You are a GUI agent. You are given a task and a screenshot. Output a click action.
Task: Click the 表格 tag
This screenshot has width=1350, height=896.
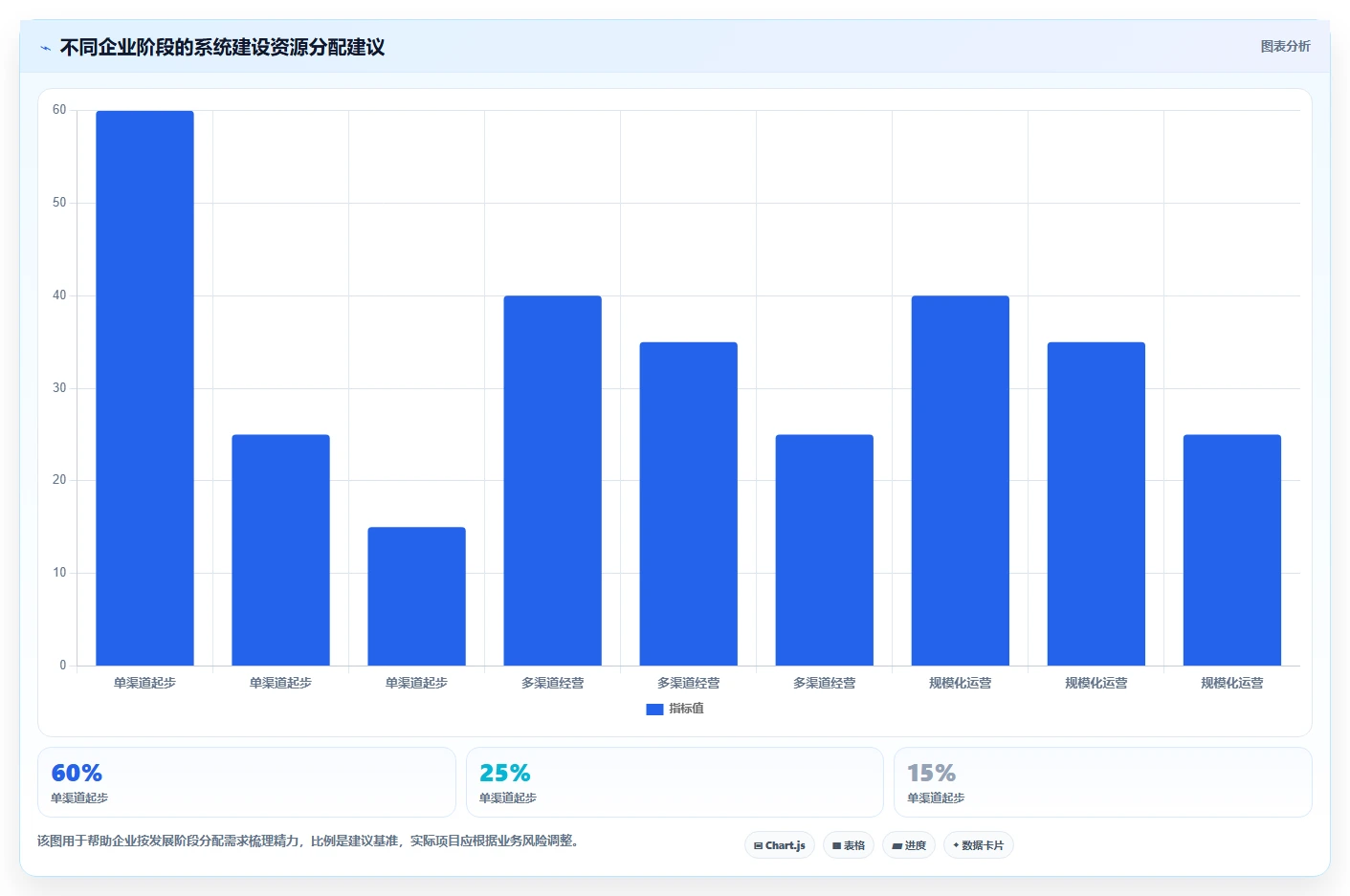849,845
